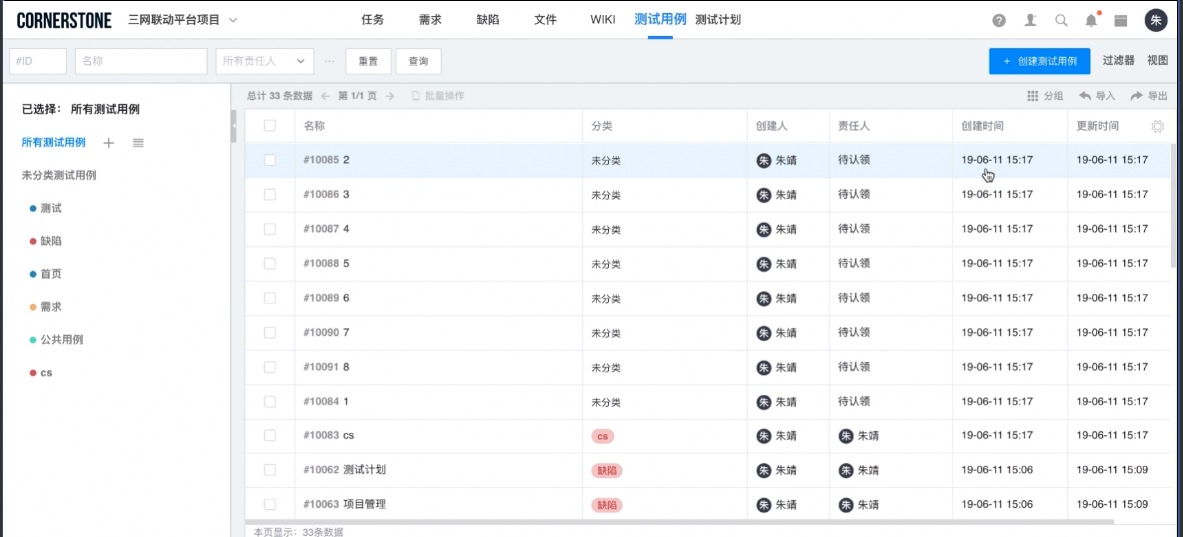Open the 所有责任人 assignee dropdown

point(264,61)
